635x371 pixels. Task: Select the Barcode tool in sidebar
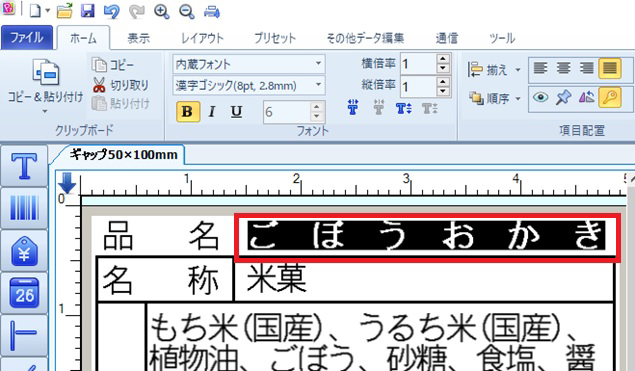point(24,208)
